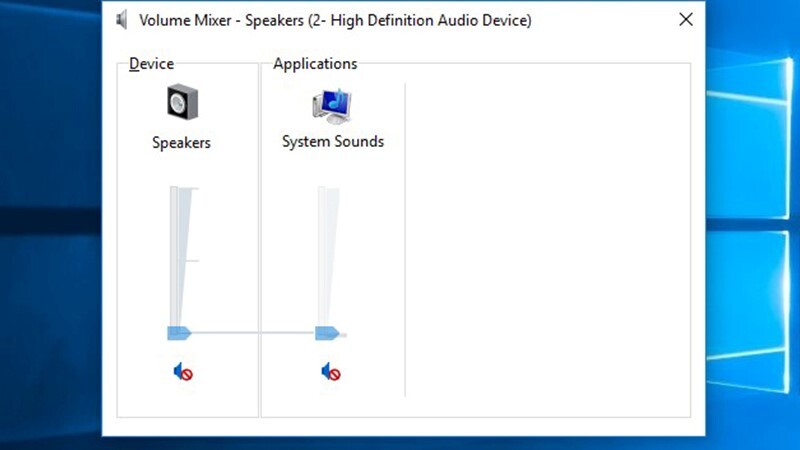The height and width of the screenshot is (450, 800).
Task: Unmute the System Sounds application
Action: 331,372
